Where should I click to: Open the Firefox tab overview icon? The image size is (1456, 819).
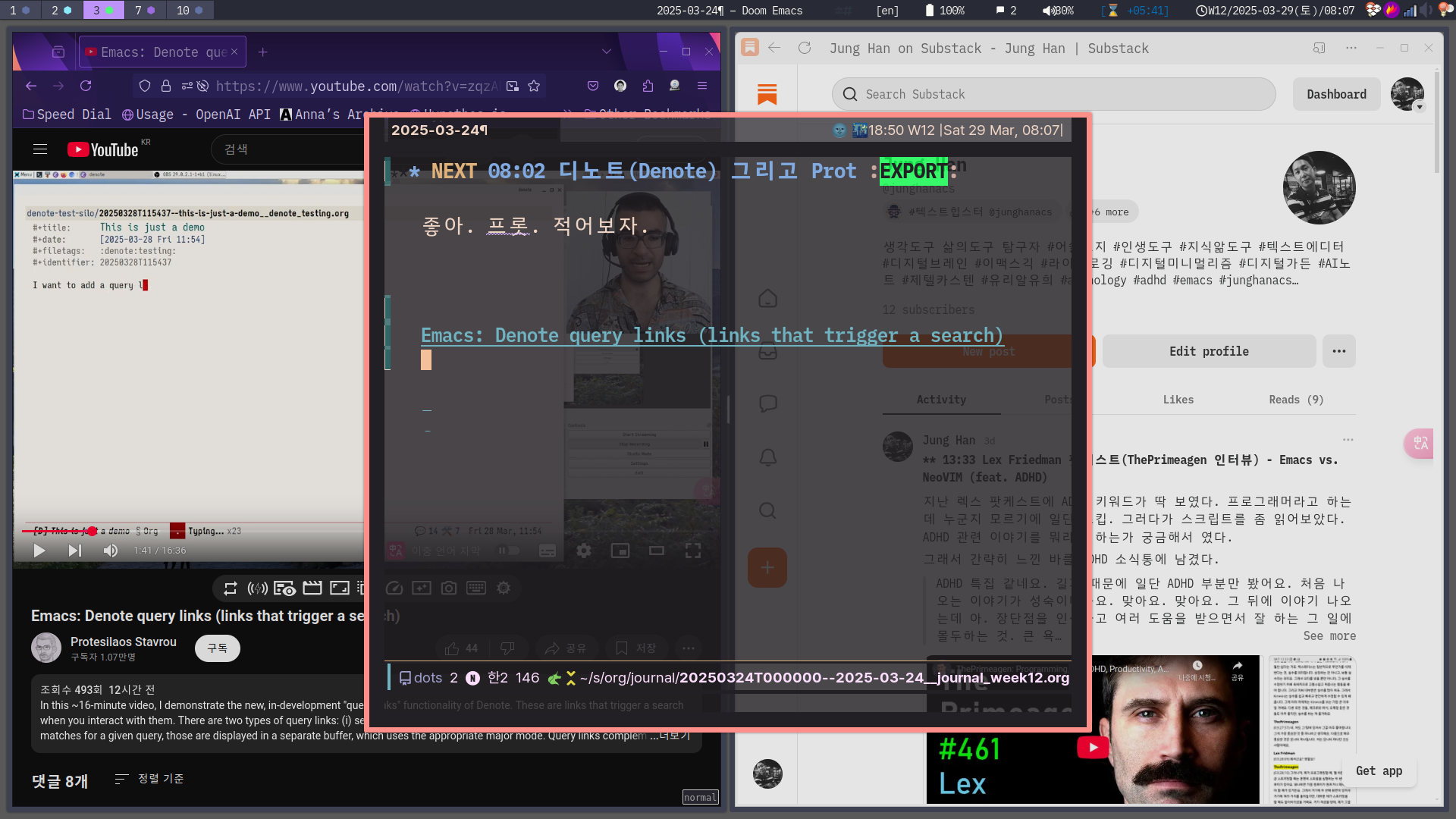point(58,52)
